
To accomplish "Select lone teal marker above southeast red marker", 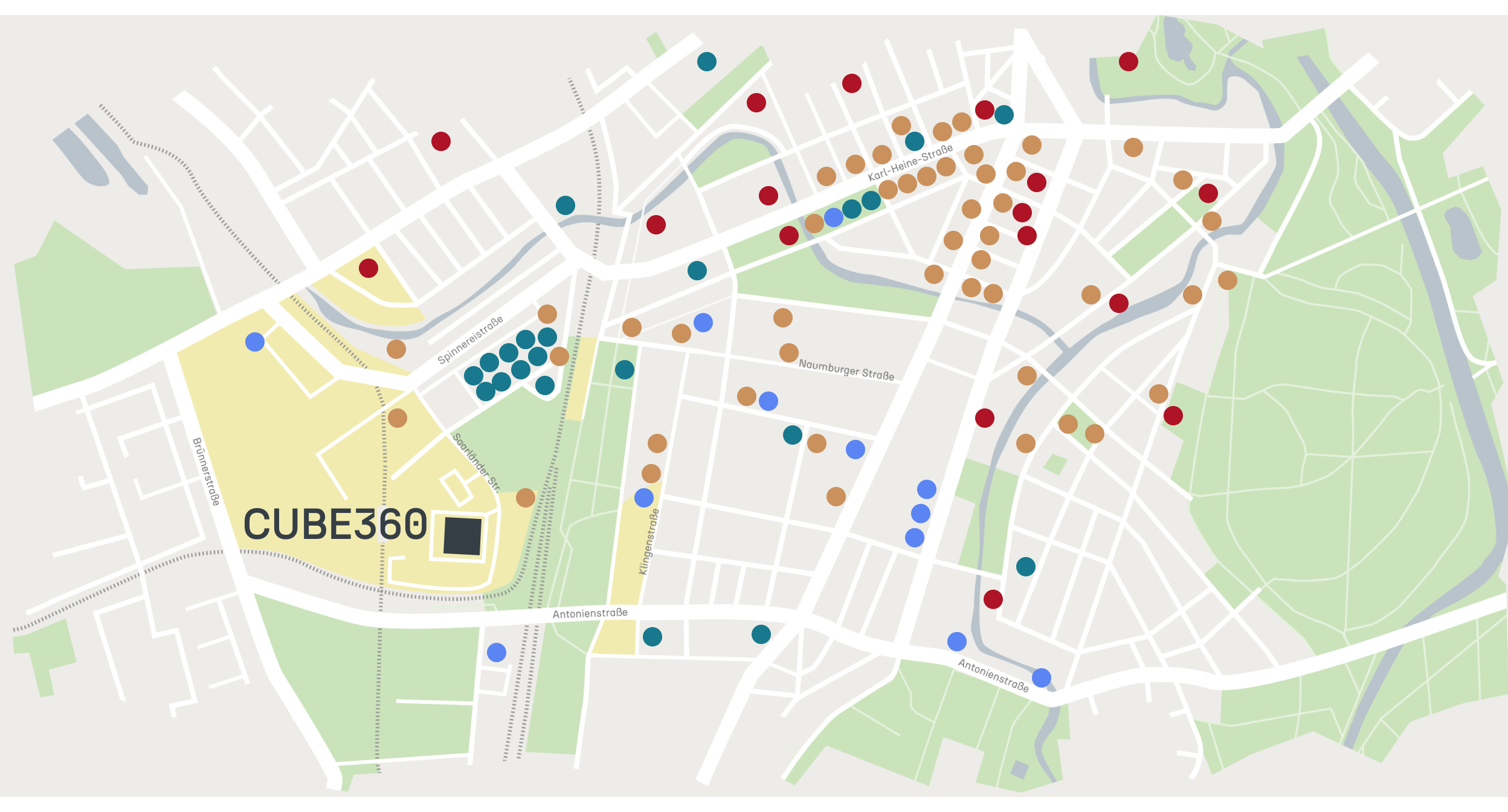I will coord(1026,567).
